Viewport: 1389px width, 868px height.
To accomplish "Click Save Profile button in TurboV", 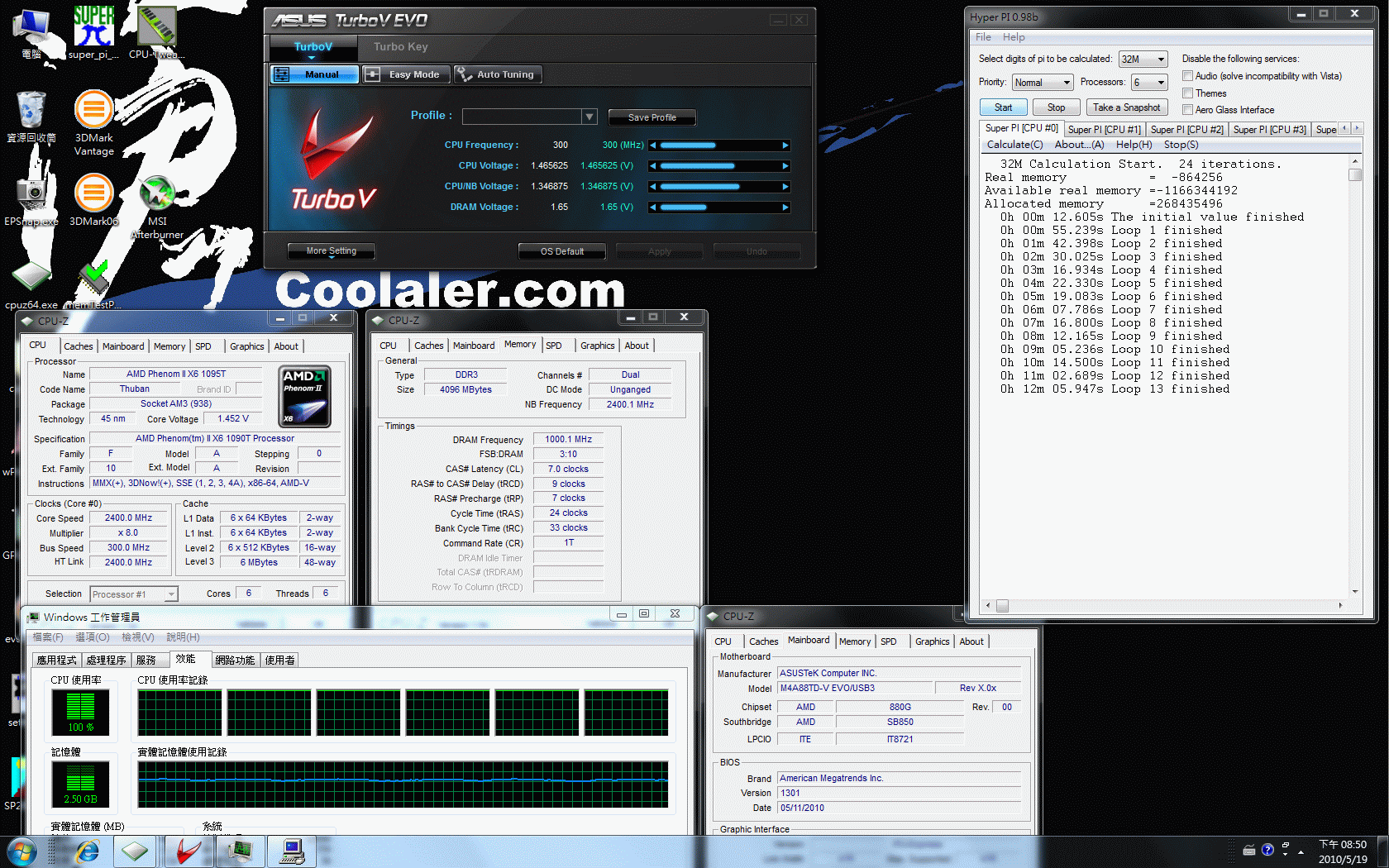I will pyautogui.click(x=652, y=117).
